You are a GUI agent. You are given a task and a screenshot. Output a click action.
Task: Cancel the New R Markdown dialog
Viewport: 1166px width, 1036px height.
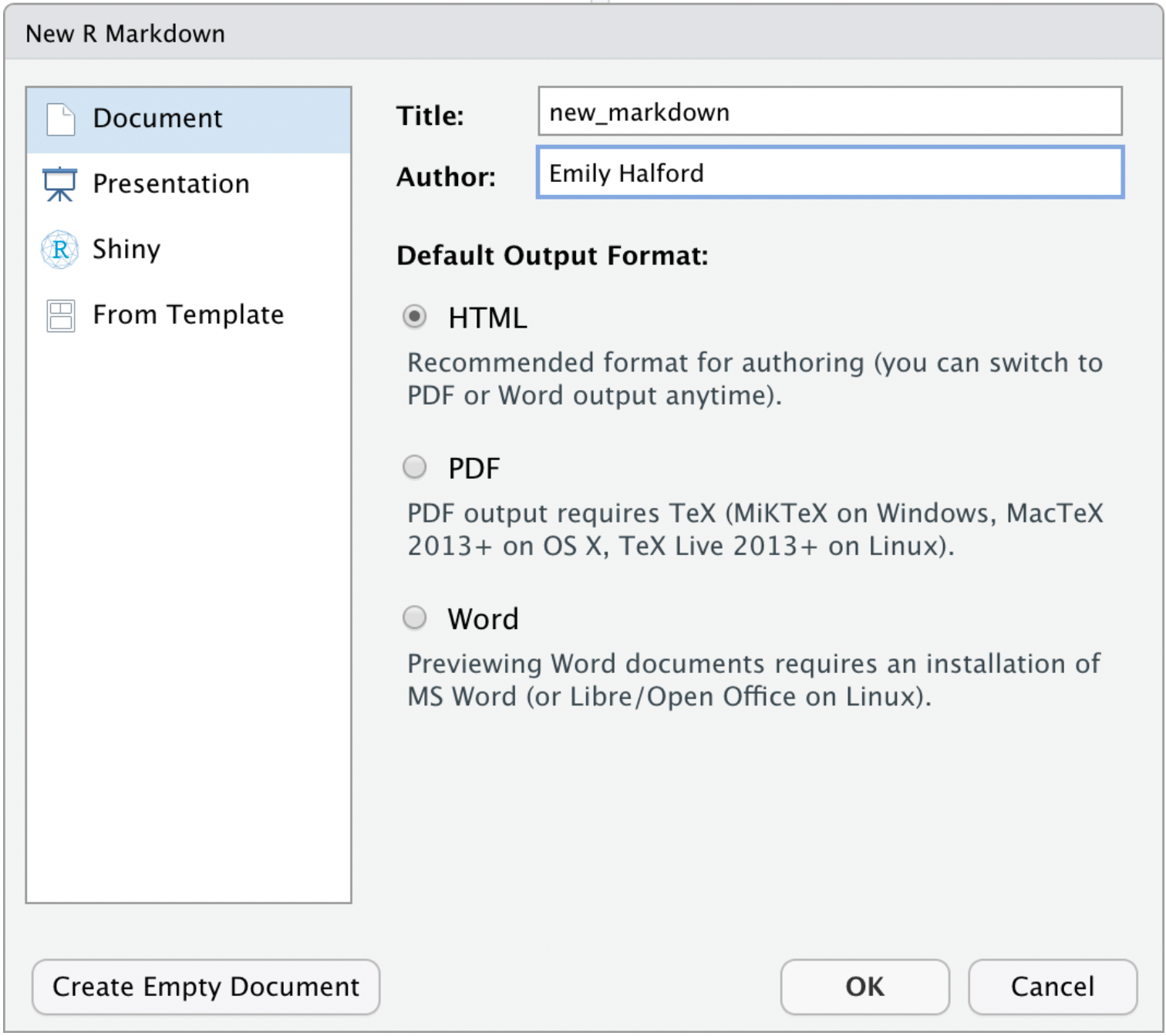point(1052,987)
